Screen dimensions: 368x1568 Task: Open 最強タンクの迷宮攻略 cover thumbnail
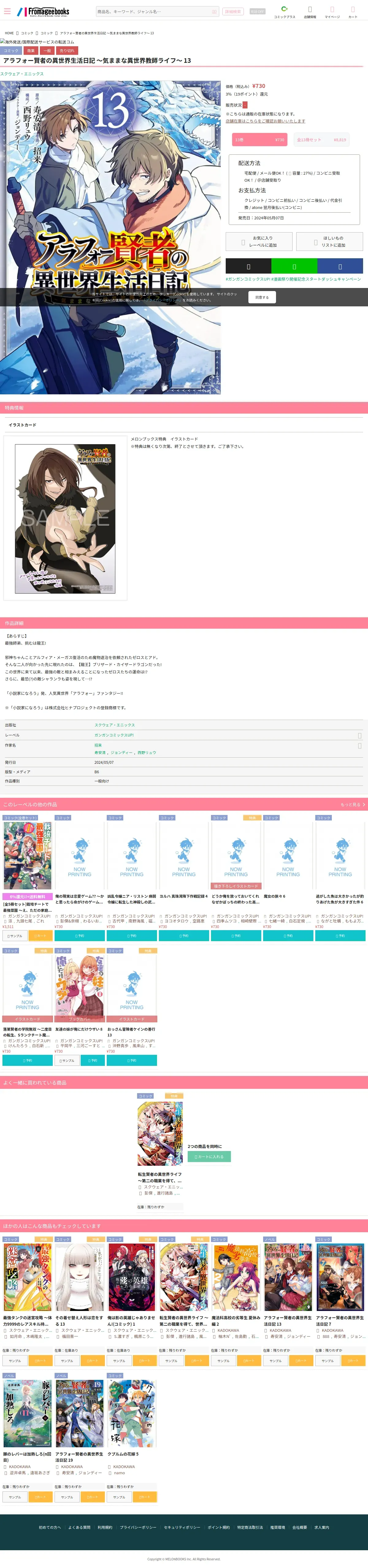27,1278
